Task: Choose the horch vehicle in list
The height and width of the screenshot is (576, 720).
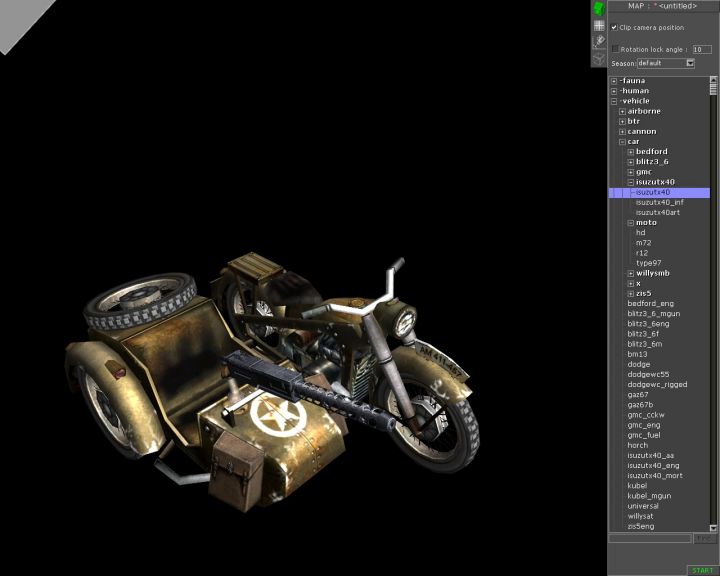Action: (x=638, y=445)
